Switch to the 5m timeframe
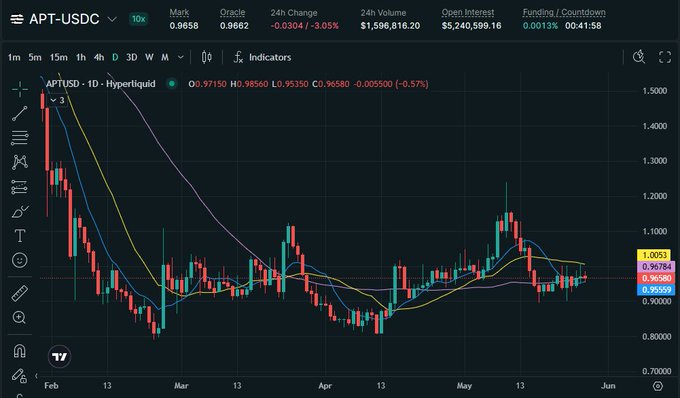Image resolution: width=680 pixels, height=398 pixels. pos(35,57)
